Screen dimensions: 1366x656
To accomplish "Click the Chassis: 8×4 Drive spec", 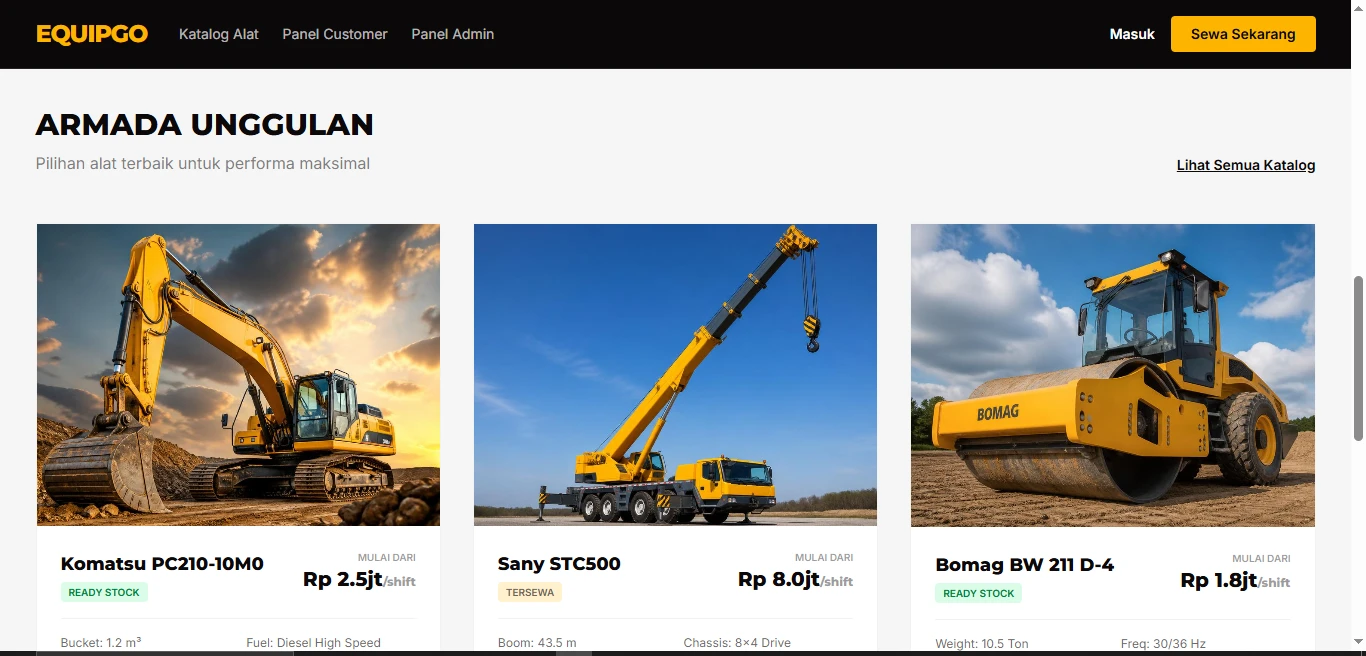I will pyautogui.click(x=737, y=642).
